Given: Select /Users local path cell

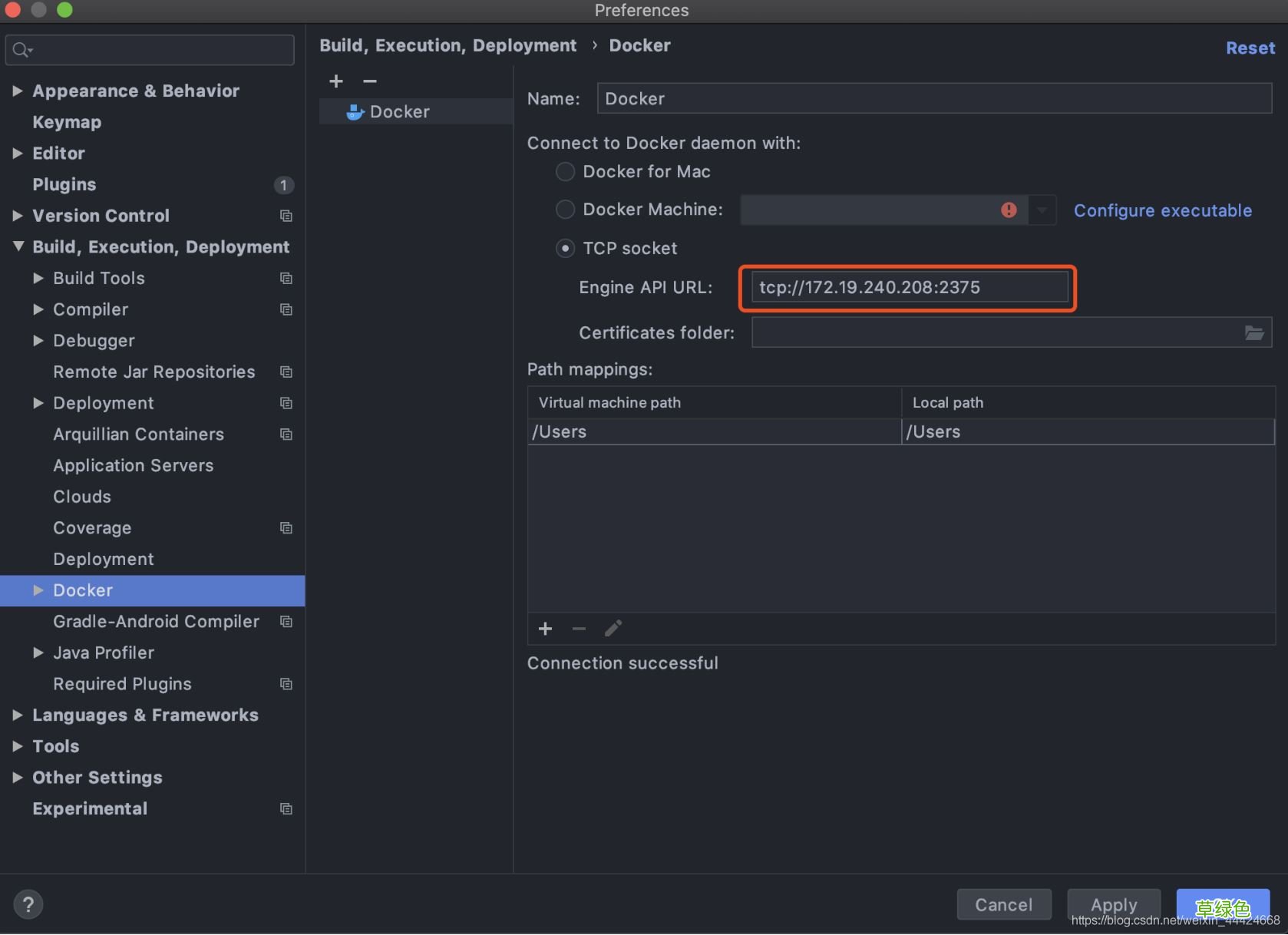Looking at the screenshot, I should [1088, 431].
